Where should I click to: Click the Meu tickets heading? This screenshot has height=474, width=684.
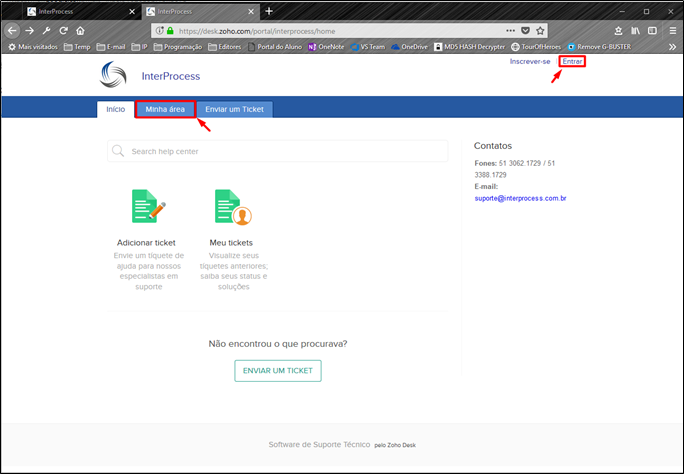pyautogui.click(x=231, y=242)
